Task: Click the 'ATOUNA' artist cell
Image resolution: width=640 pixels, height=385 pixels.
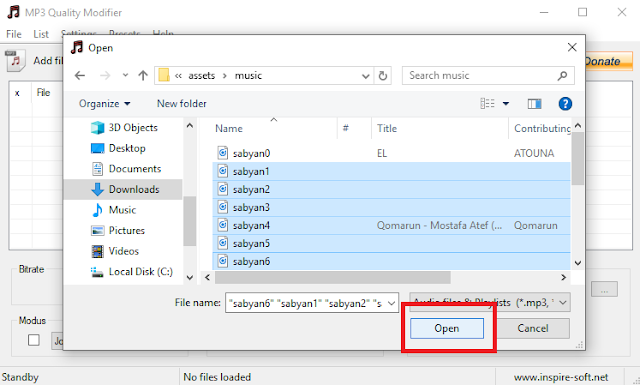Action: pos(534,153)
